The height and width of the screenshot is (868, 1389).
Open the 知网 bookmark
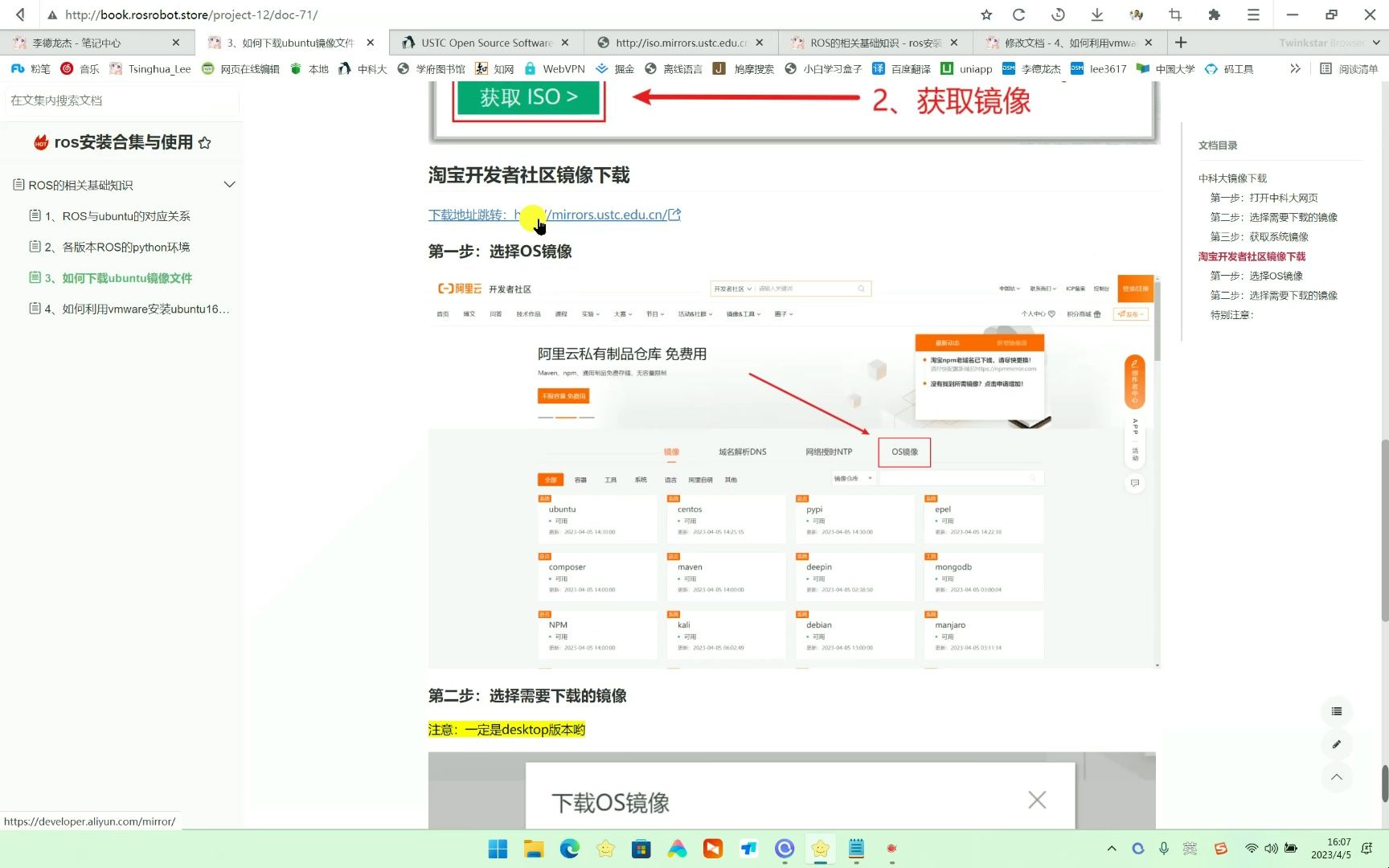pyautogui.click(x=494, y=69)
